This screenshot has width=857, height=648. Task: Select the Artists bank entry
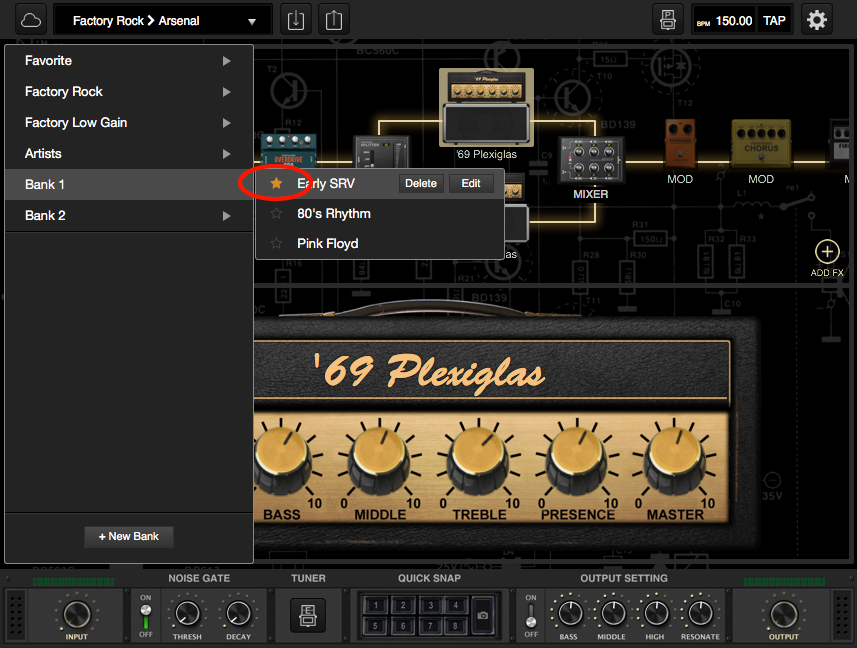pos(129,154)
